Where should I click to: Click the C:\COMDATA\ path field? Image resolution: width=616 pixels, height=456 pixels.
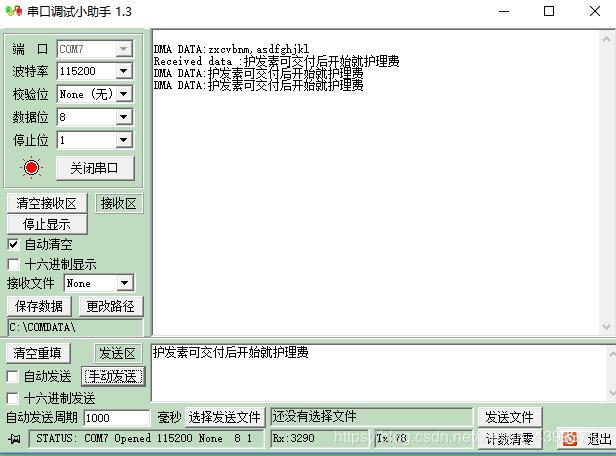(75, 327)
